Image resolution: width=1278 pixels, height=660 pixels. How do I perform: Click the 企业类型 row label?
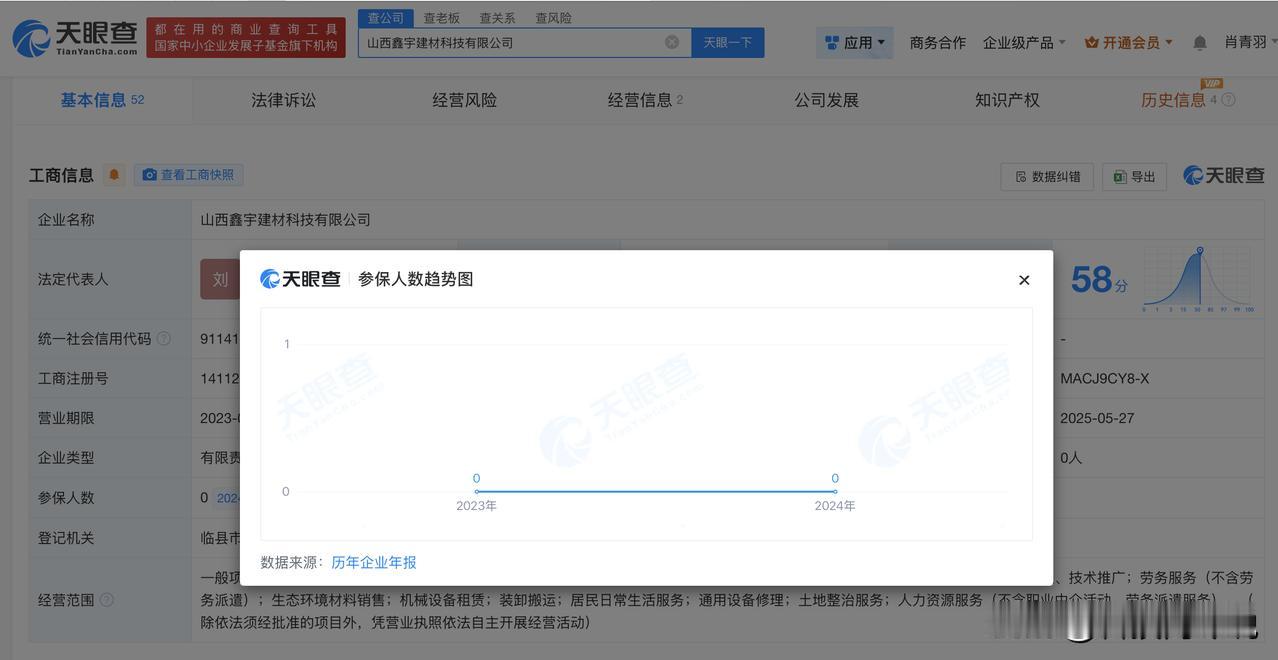click(x=66, y=458)
